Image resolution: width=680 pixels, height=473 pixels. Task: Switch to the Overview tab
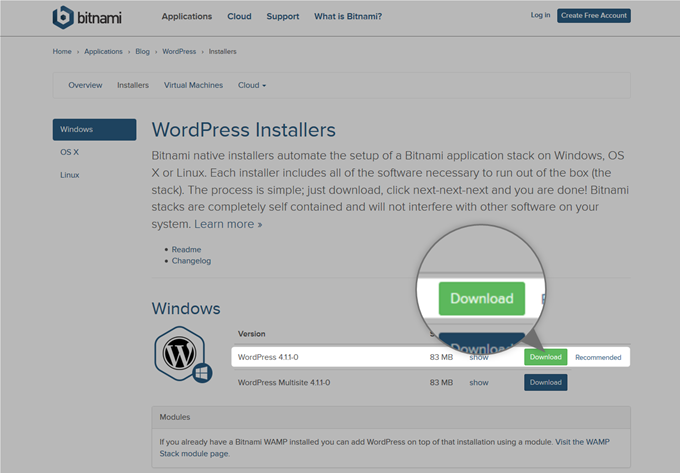85,85
